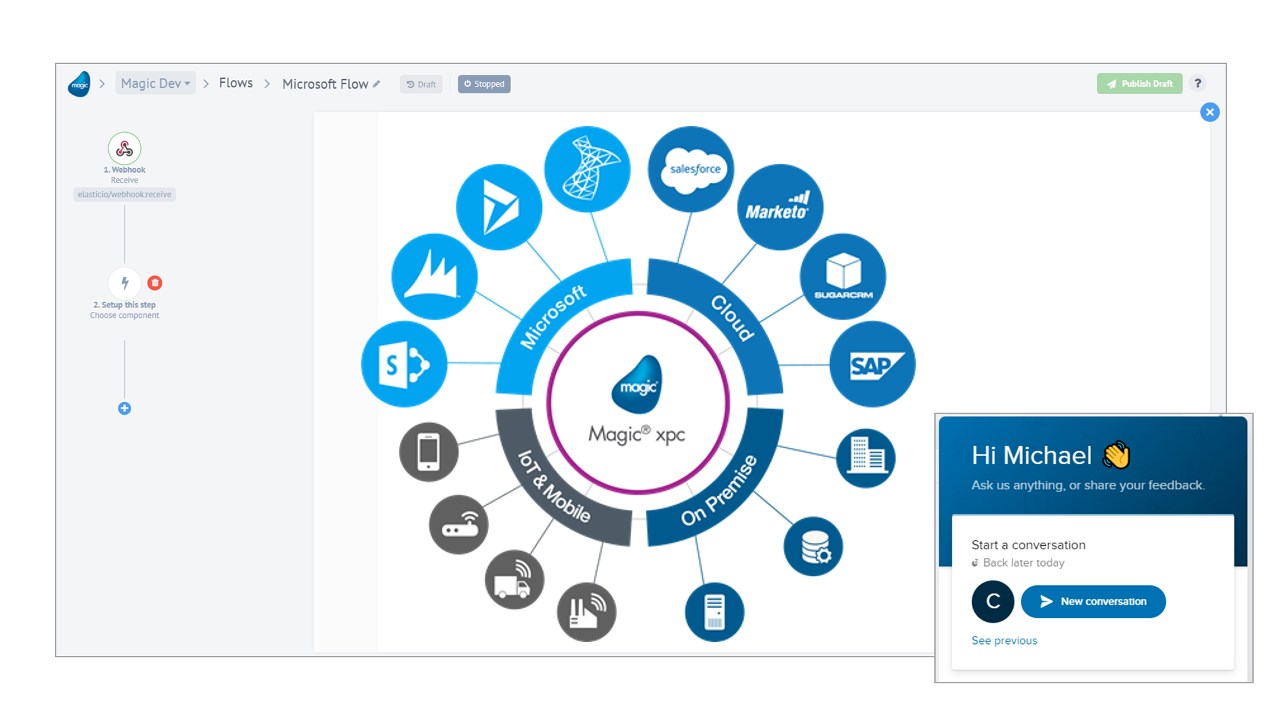This screenshot has height=720, width=1280.
Task: Click the 1. Webhook step label
Action: pos(125,170)
